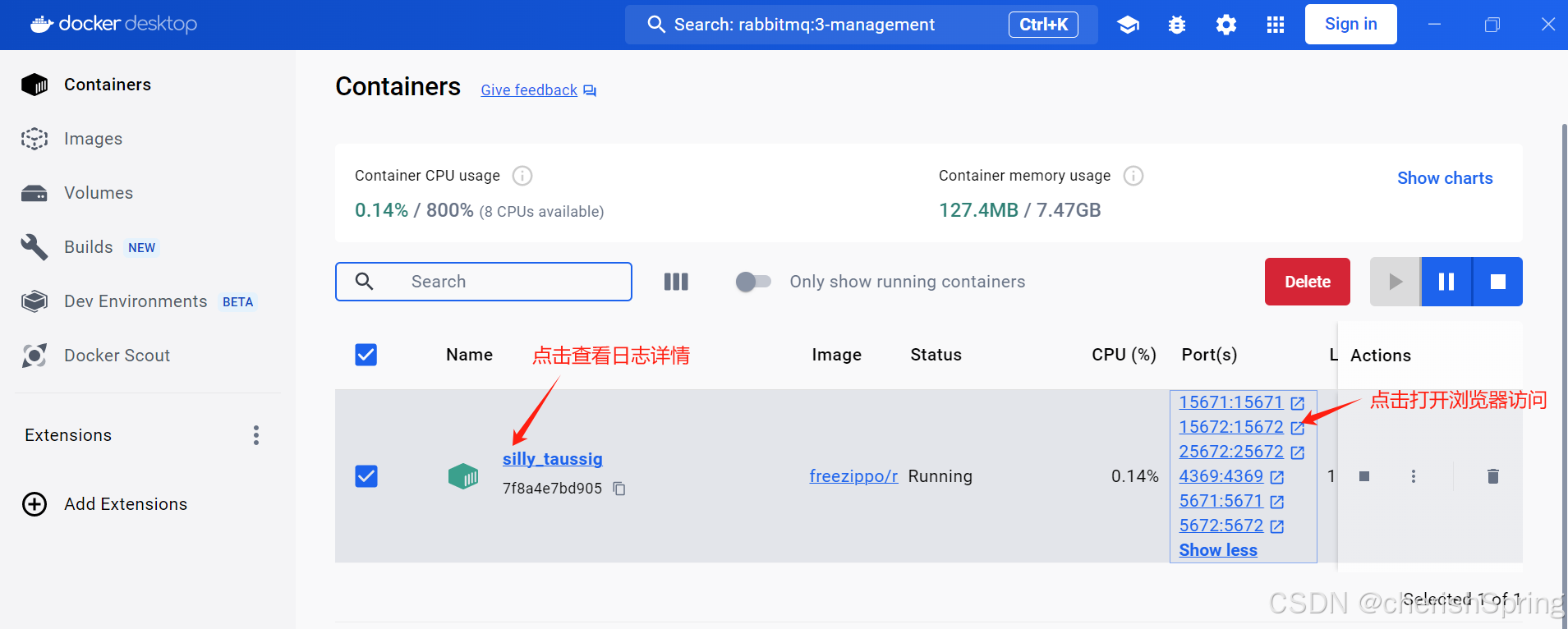Toggle Only show running containers switch
Image resolution: width=1568 pixels, height=629 pixels.
753,282
